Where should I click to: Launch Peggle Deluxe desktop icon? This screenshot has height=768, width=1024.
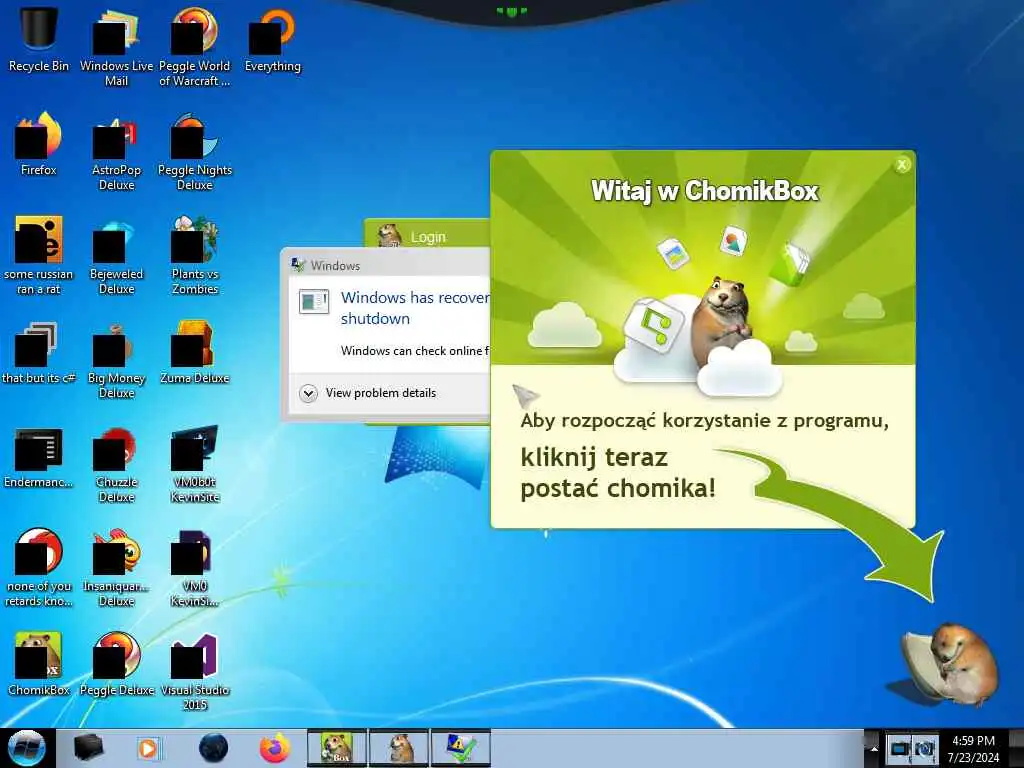click(x=116, y=663)
